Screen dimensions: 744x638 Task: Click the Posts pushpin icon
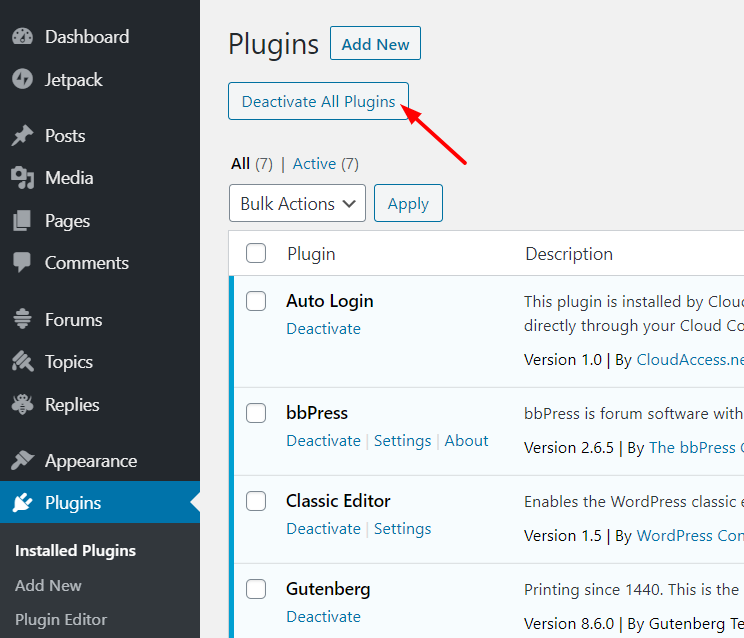pos(22,136)
